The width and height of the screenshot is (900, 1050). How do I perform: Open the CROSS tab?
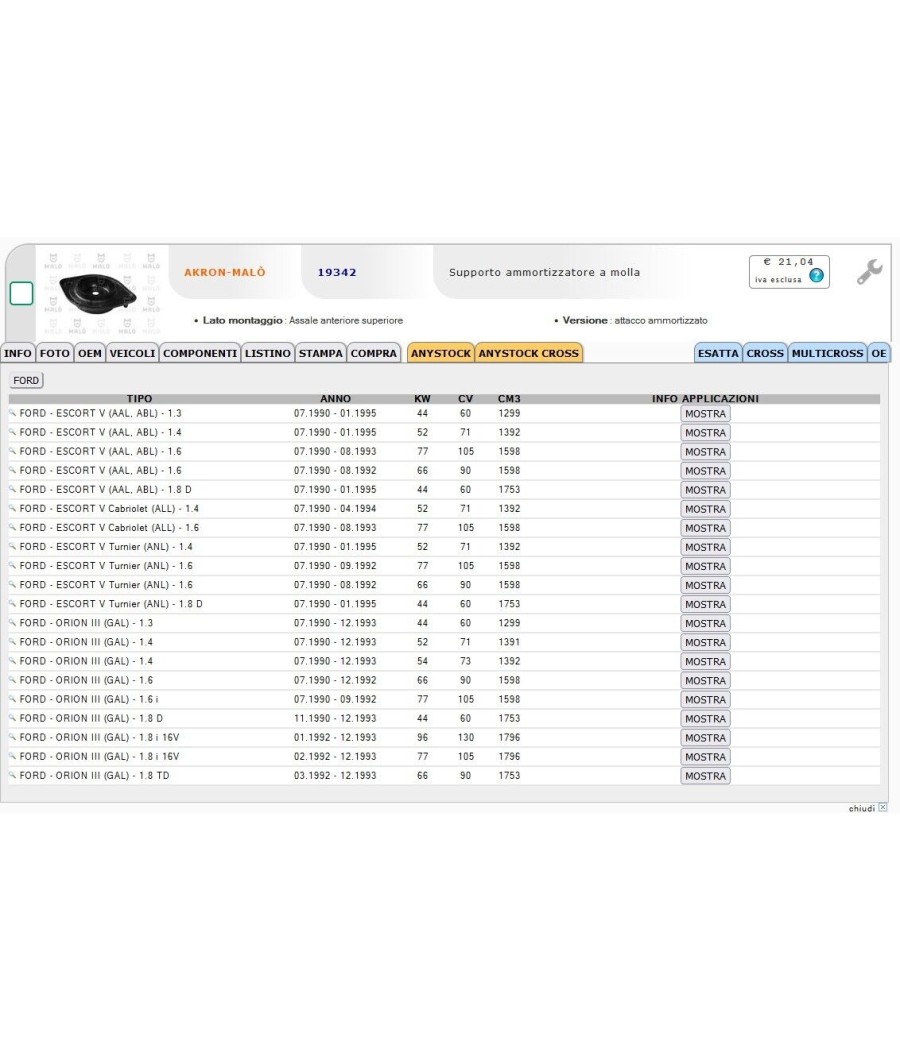point(765,353)
